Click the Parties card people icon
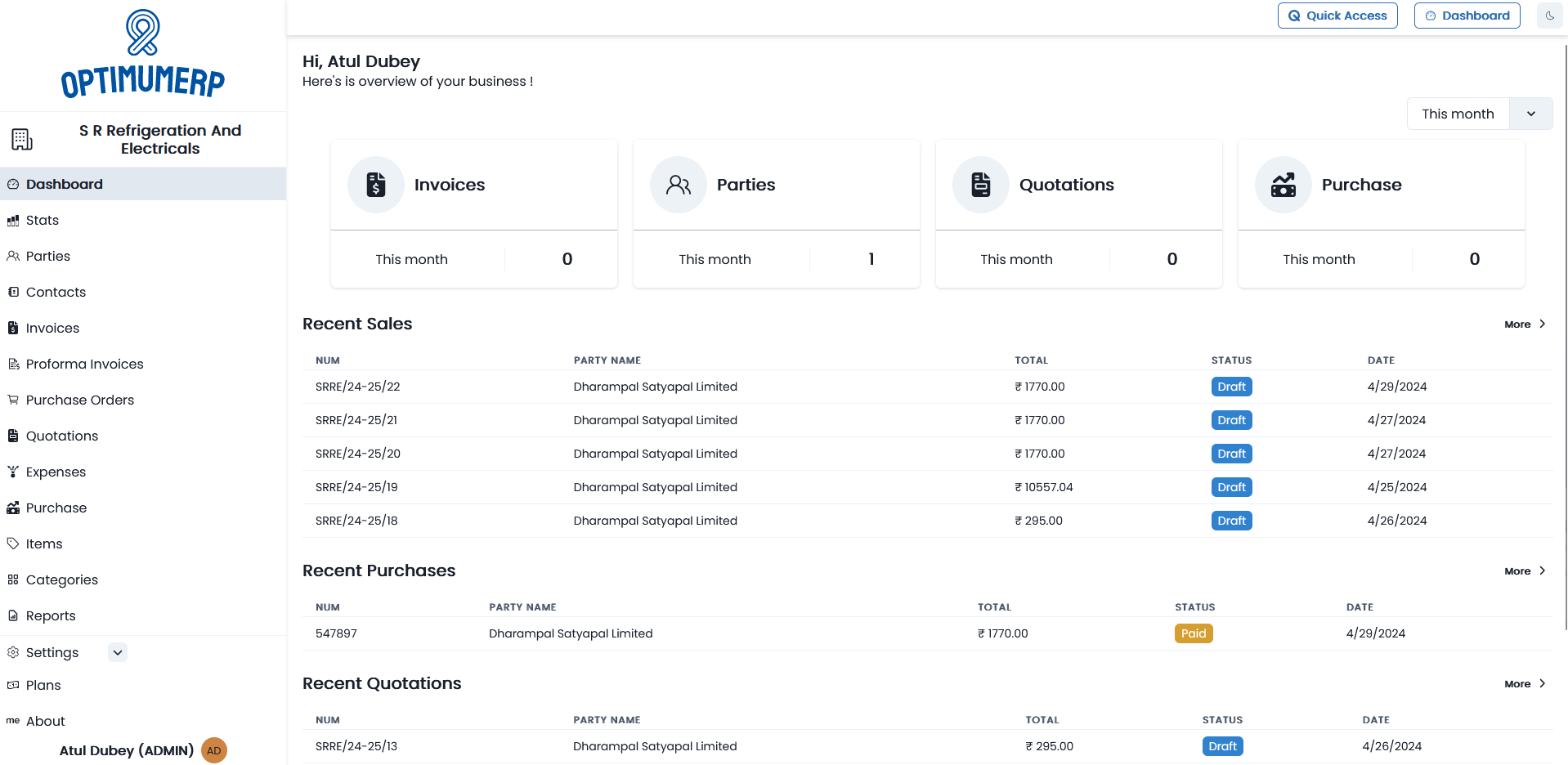The height and width of the screenshot is (765, 1568). (x=679, y=185)
